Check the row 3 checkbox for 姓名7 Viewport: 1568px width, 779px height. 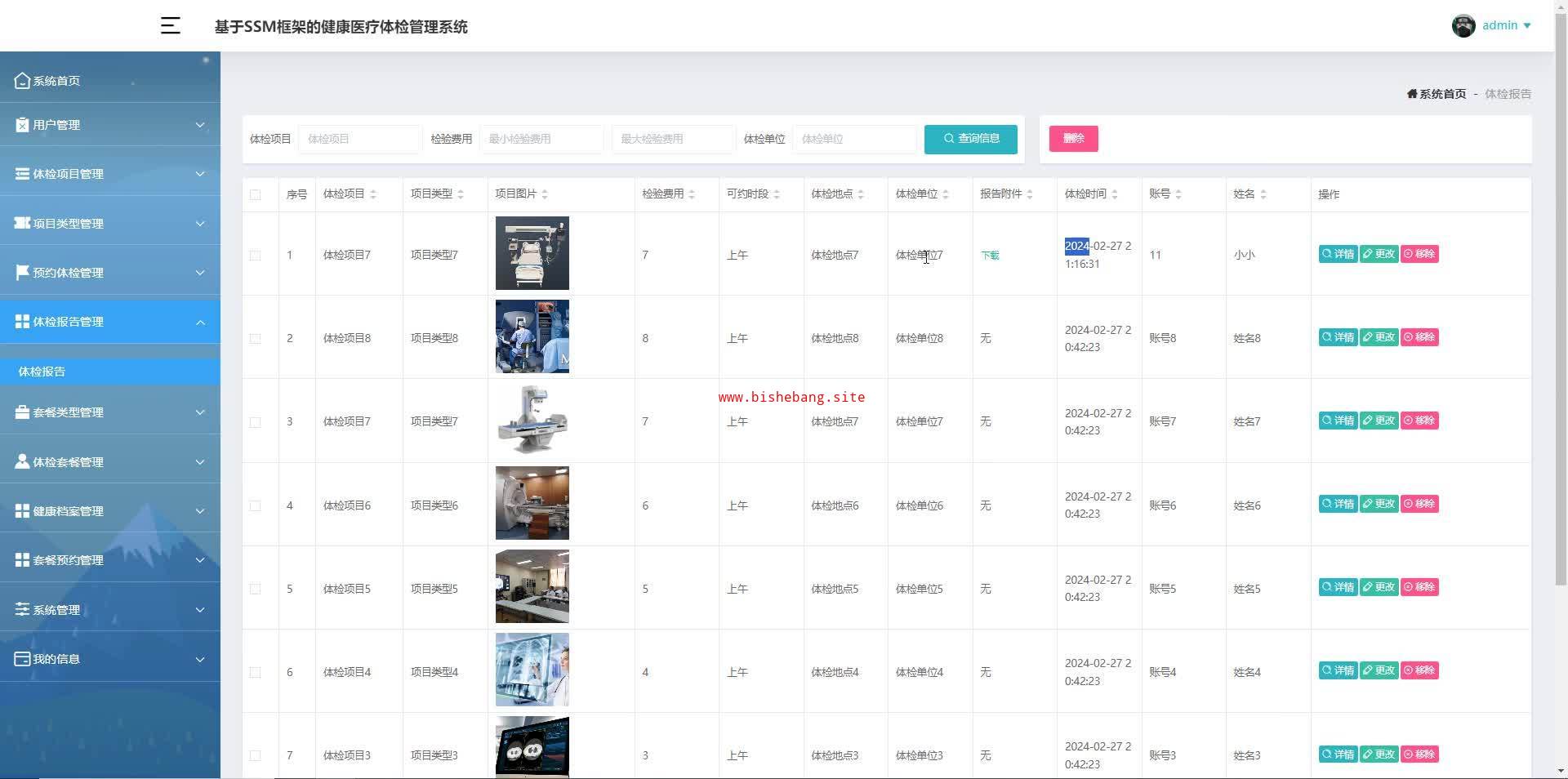click(x=256, y=422)
